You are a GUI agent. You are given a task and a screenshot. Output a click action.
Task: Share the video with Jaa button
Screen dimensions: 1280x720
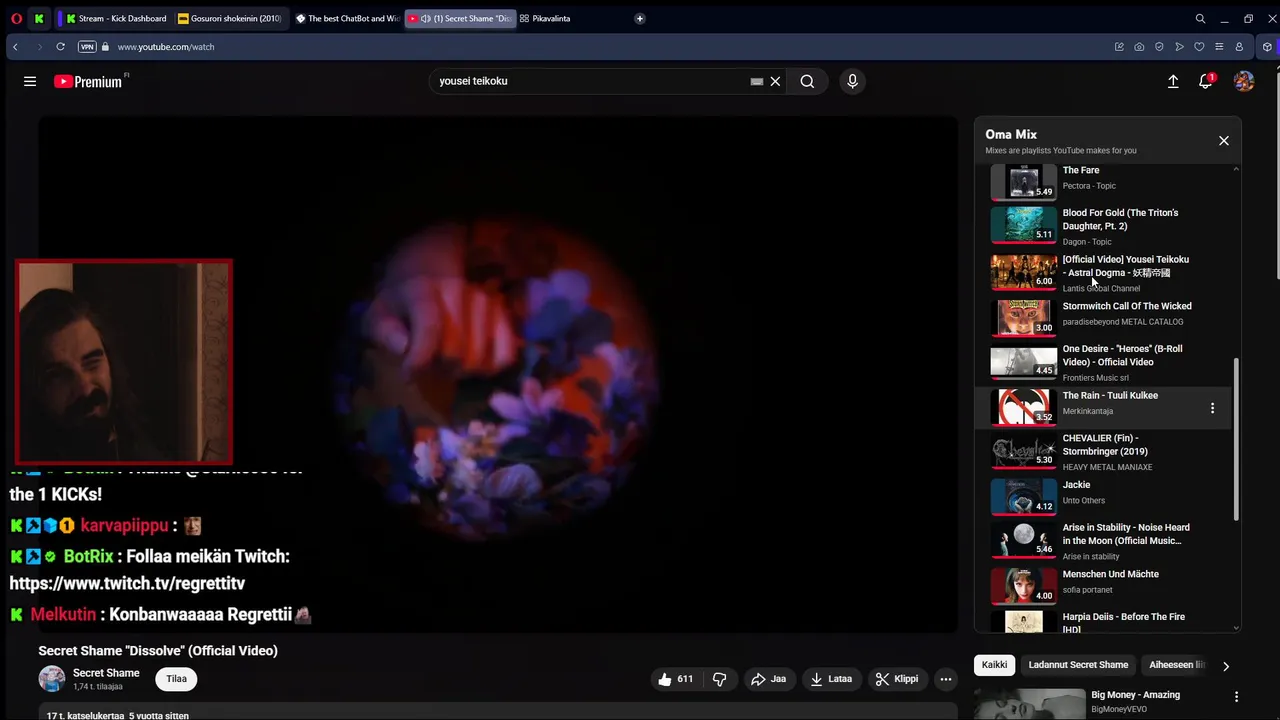tap(768, 679)
